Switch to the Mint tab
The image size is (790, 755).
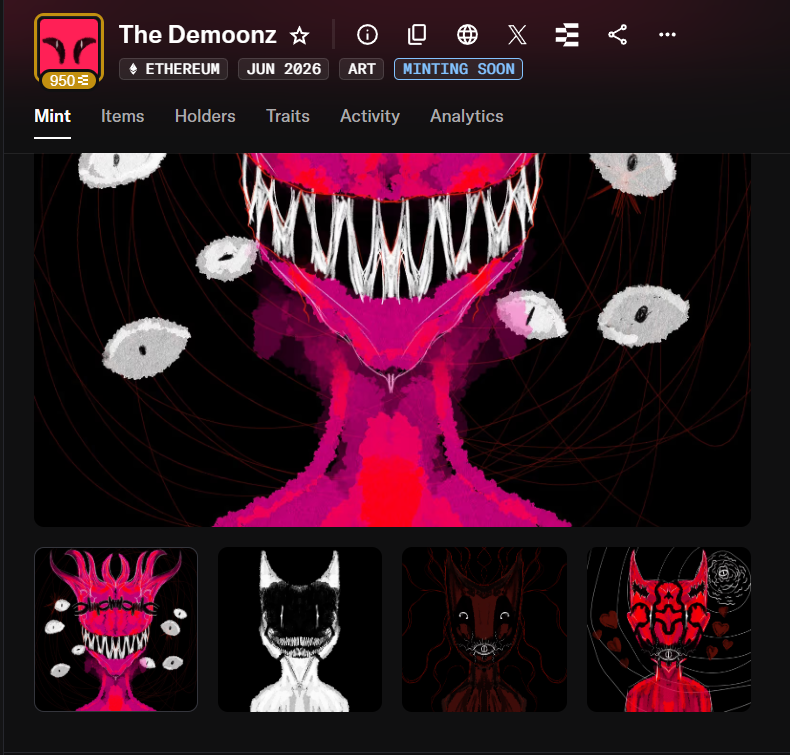52,116
